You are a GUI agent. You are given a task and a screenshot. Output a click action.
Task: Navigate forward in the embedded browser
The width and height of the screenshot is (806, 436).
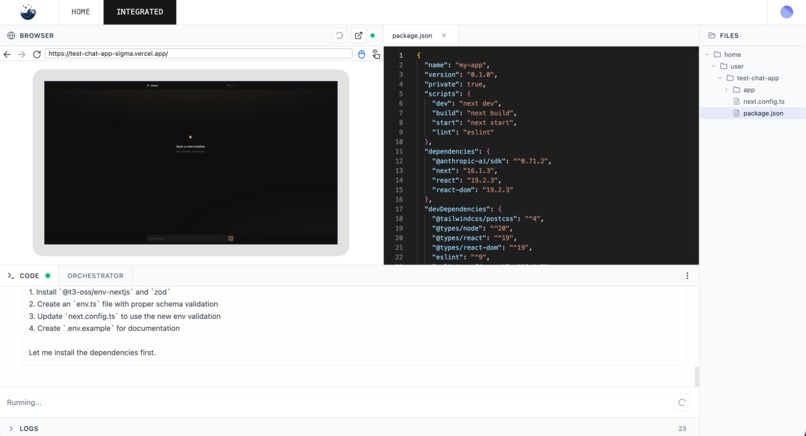(22, 54)
